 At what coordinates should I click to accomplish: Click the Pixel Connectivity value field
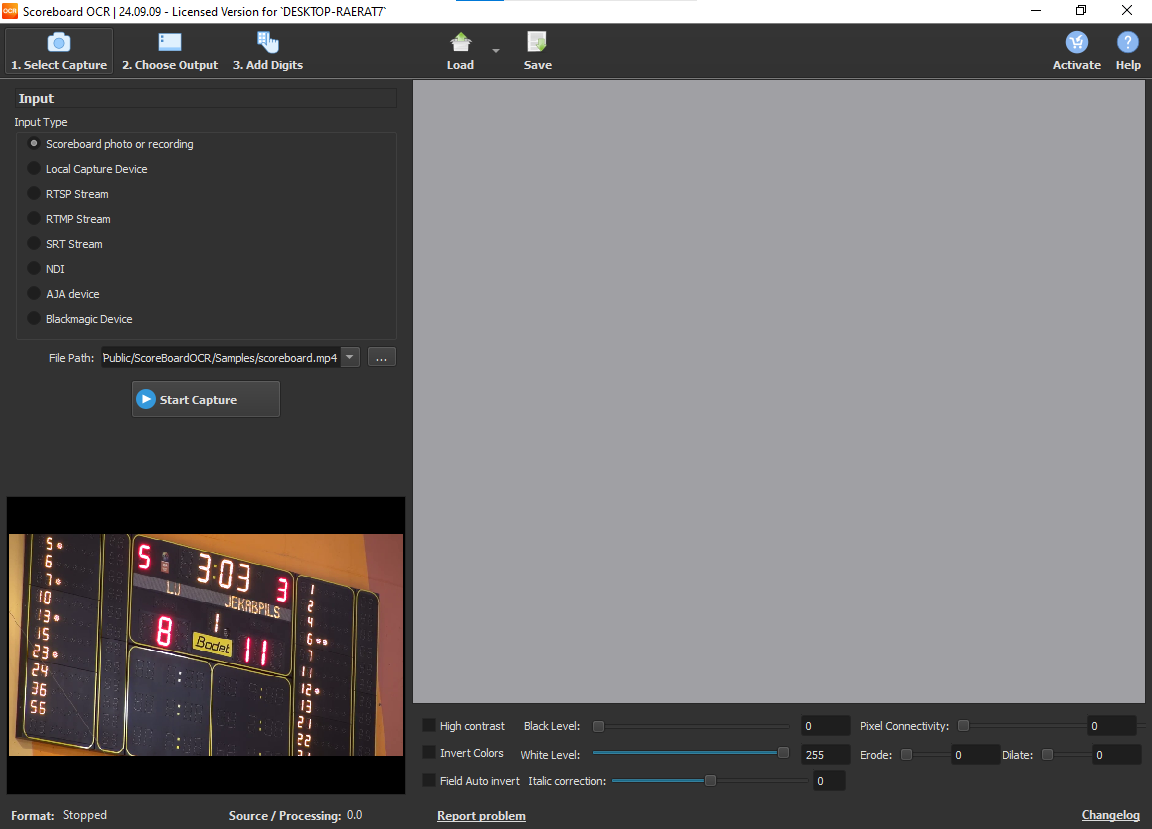coord(1112,726)
